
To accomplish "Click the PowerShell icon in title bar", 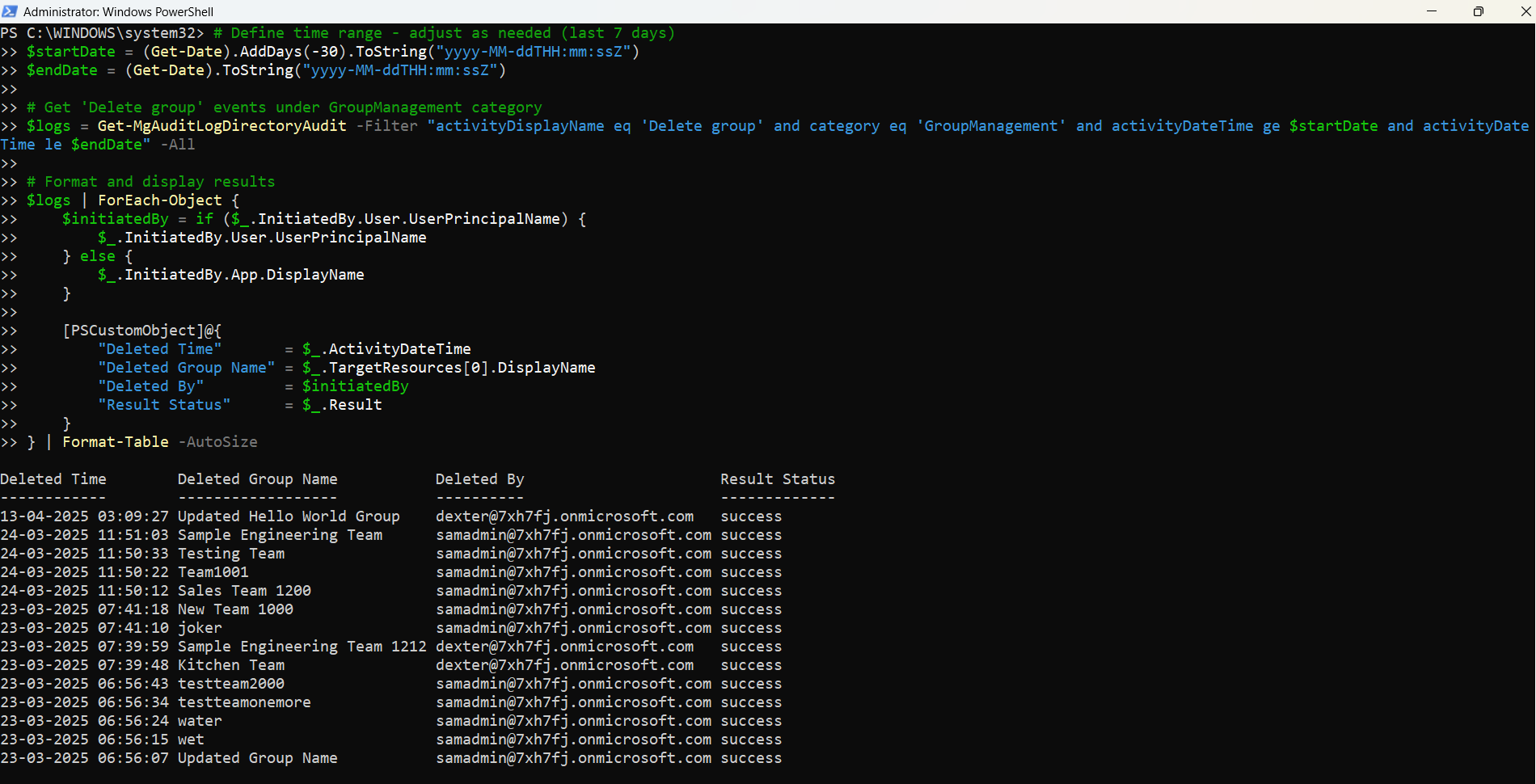I will pos(10,11).
